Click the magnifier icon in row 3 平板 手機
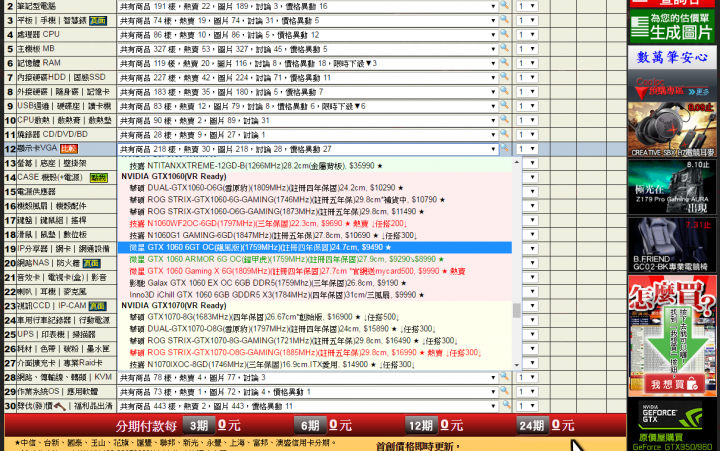Viewport: 720px width, 451px height. (x=504, y=20)
